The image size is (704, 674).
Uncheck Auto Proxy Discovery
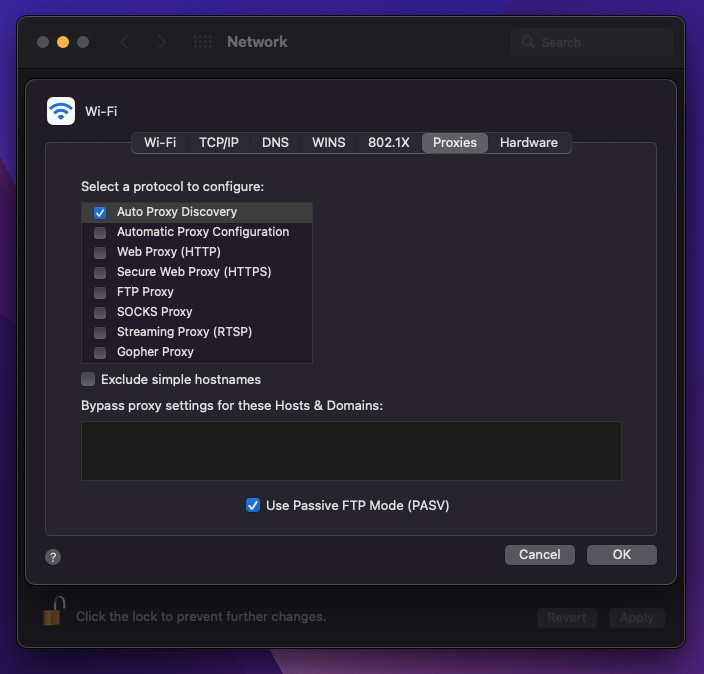[x=100, y=212]
